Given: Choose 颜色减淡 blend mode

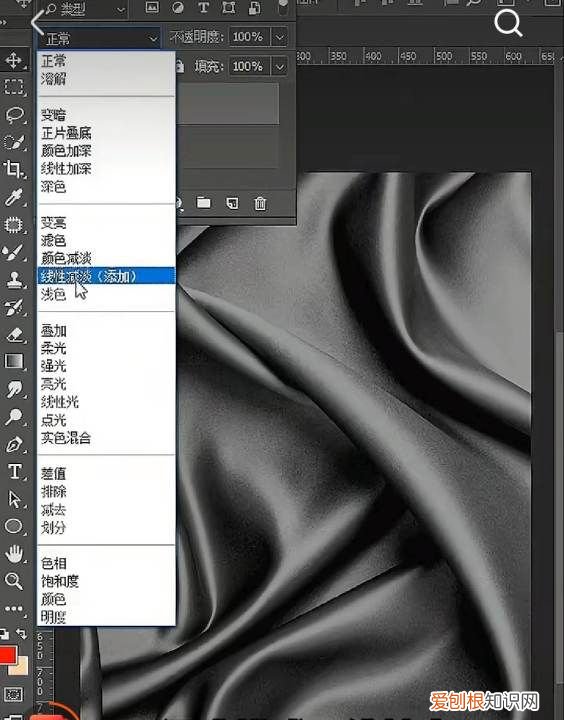Looking at the screenshot, I should coord(106,258).
